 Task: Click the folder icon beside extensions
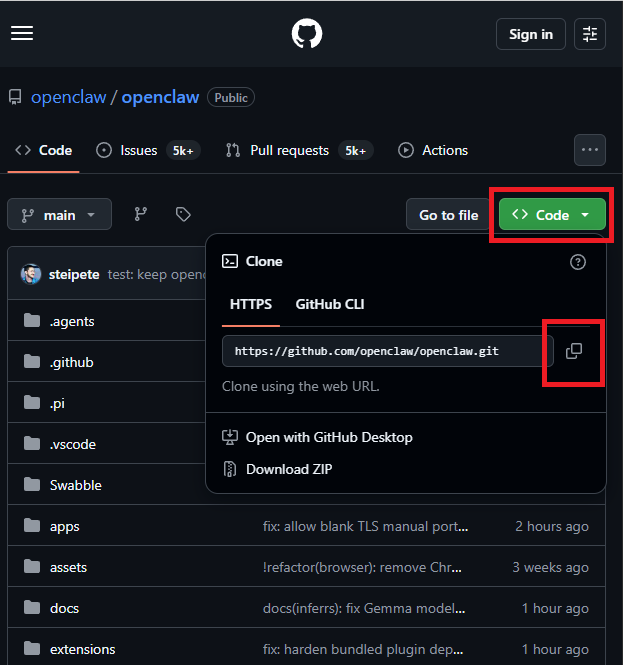(x=32, y=648)
